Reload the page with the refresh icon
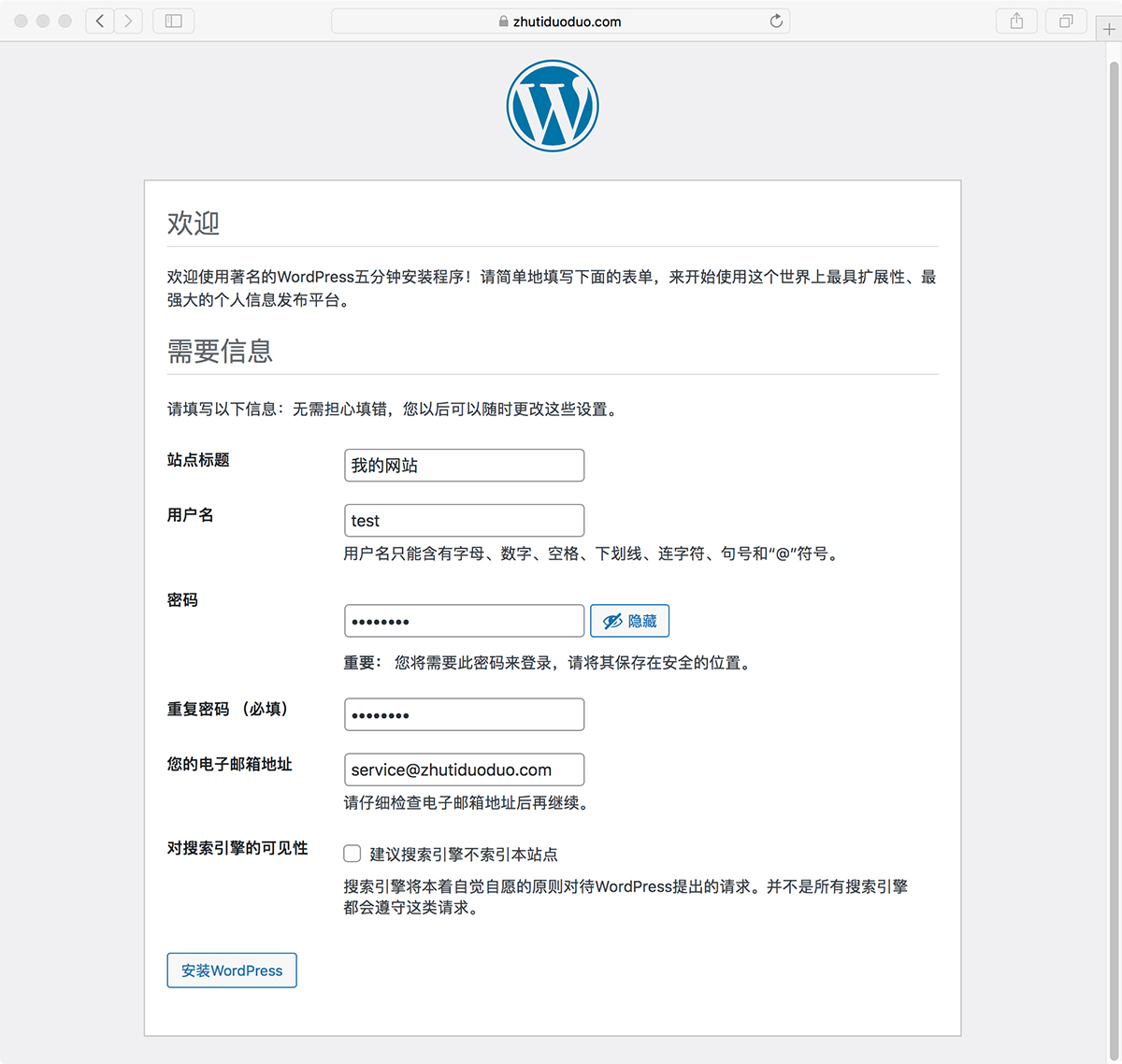 (x=776, y=21)
